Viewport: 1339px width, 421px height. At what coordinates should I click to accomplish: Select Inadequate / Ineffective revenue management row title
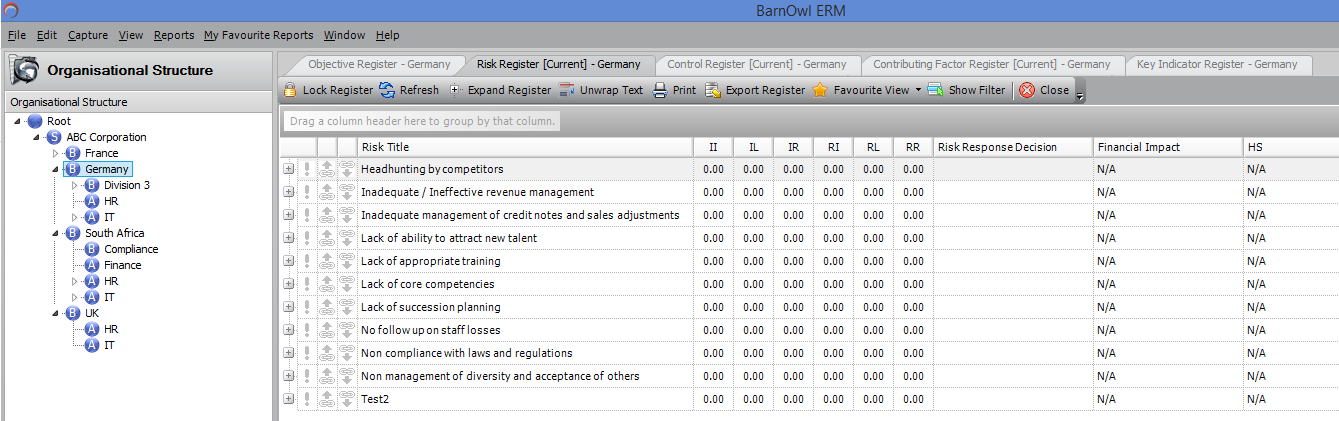[x=477, y=192]
